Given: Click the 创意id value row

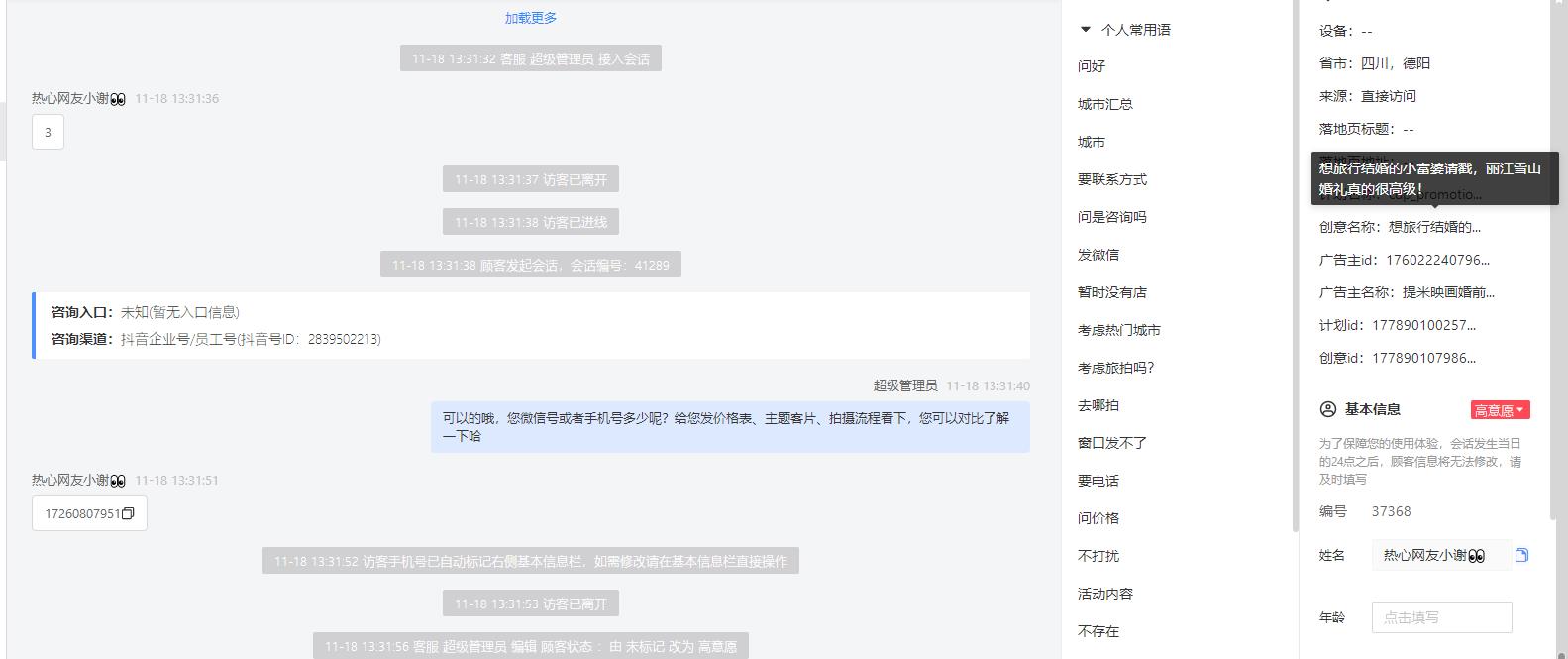Looking at the screenshot, I should (1397, 358).
